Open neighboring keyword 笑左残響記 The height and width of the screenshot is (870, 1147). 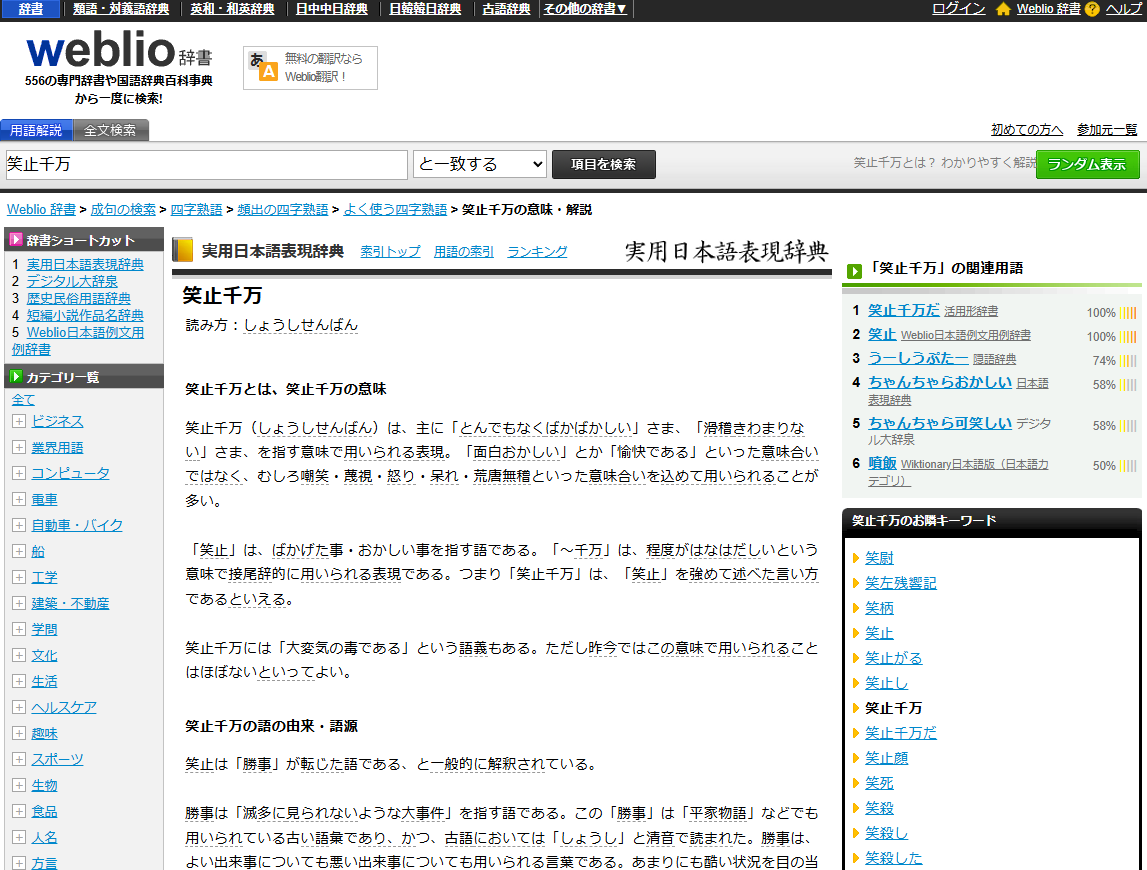pos(900,583)
